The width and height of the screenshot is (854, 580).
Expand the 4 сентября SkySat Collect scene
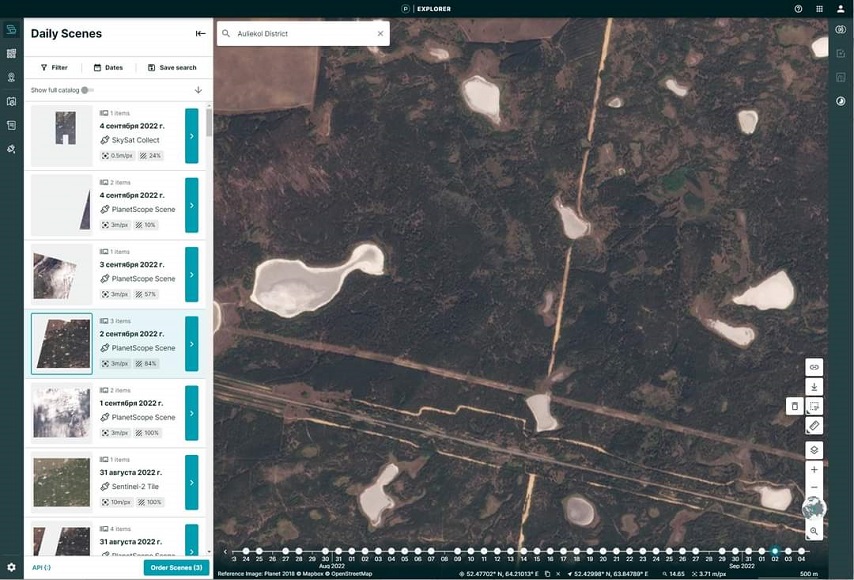pyautogui.click(x=192, y=136)
